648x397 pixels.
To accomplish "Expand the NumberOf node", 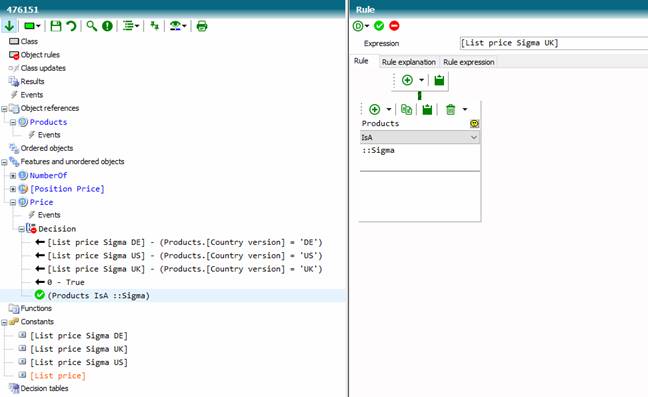I will (13, 176).
